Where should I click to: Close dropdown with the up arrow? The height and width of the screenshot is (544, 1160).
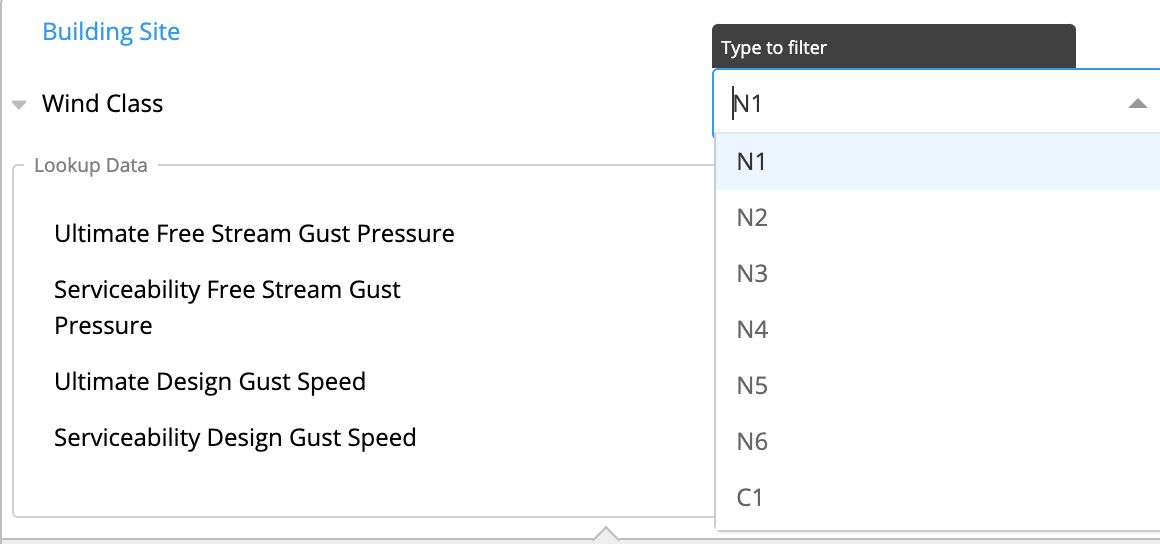1137,104
